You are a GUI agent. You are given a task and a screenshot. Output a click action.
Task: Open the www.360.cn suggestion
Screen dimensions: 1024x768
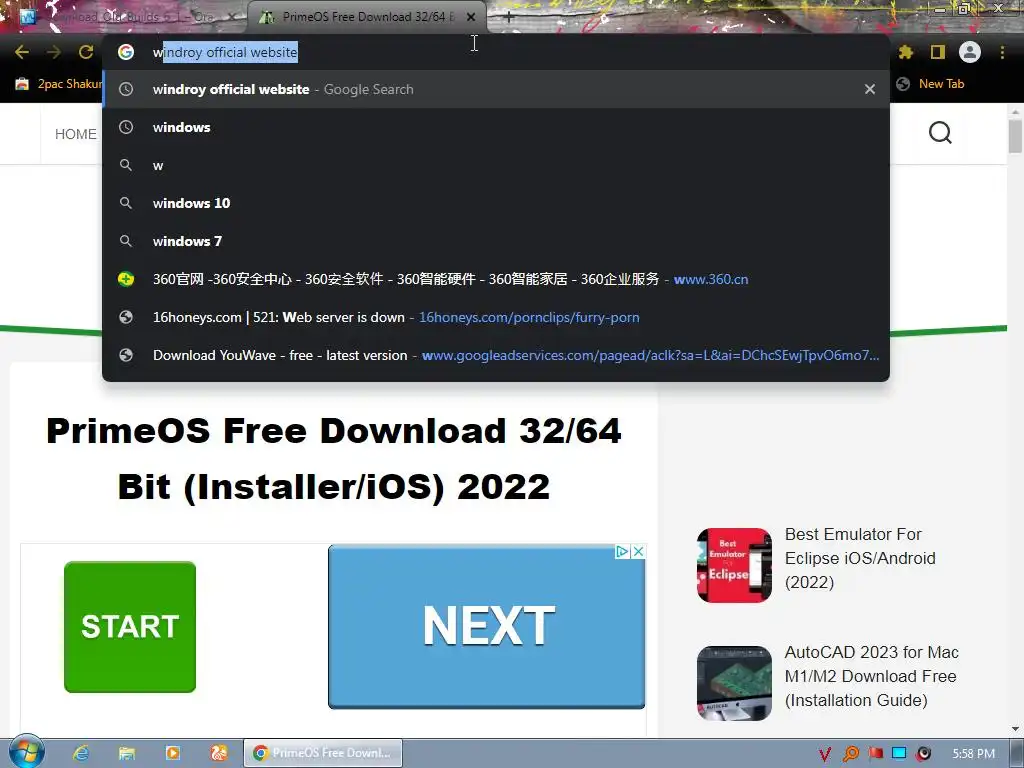click(x=496, y=279)
